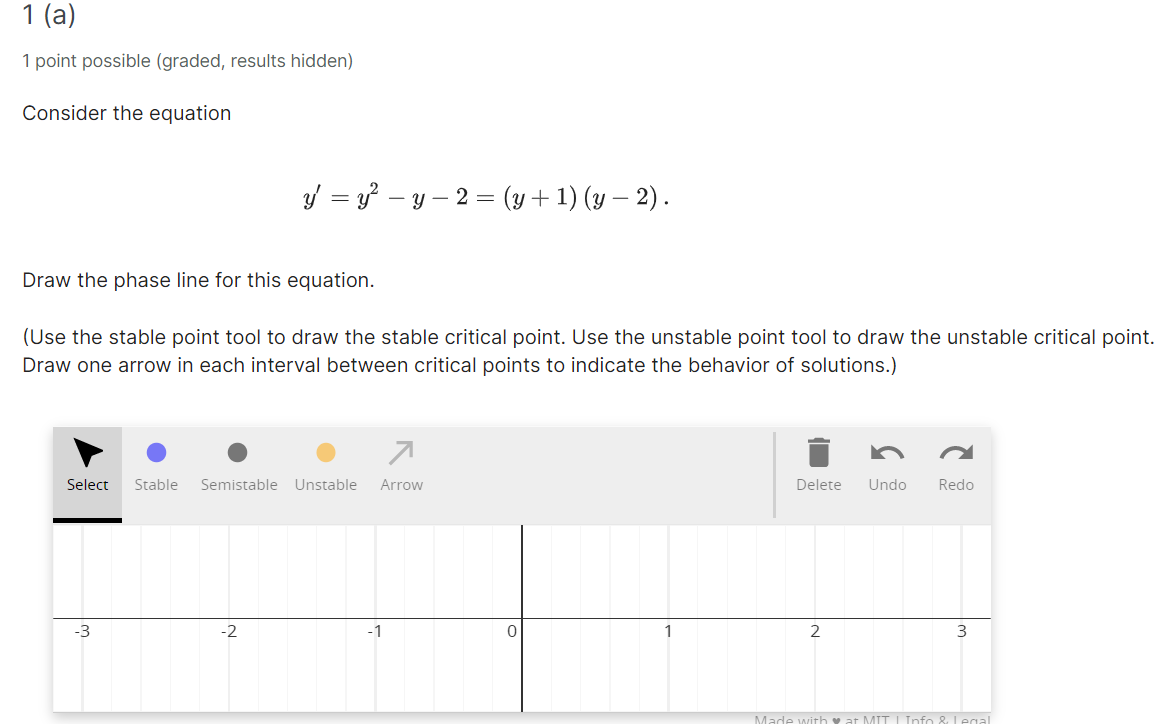Undo the last drawing action
Screen dimensions: 1175x724
coord(887,466)
